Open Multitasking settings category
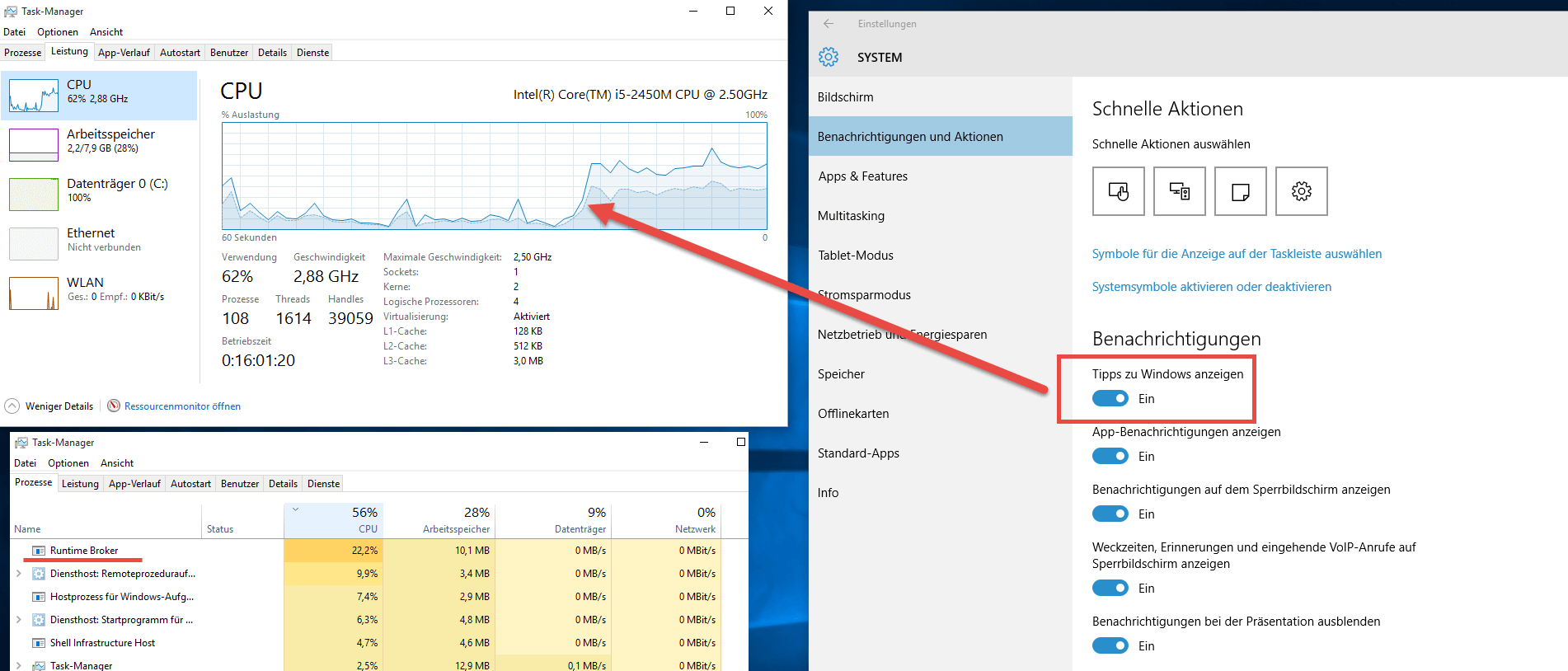 tap(940, 216)
